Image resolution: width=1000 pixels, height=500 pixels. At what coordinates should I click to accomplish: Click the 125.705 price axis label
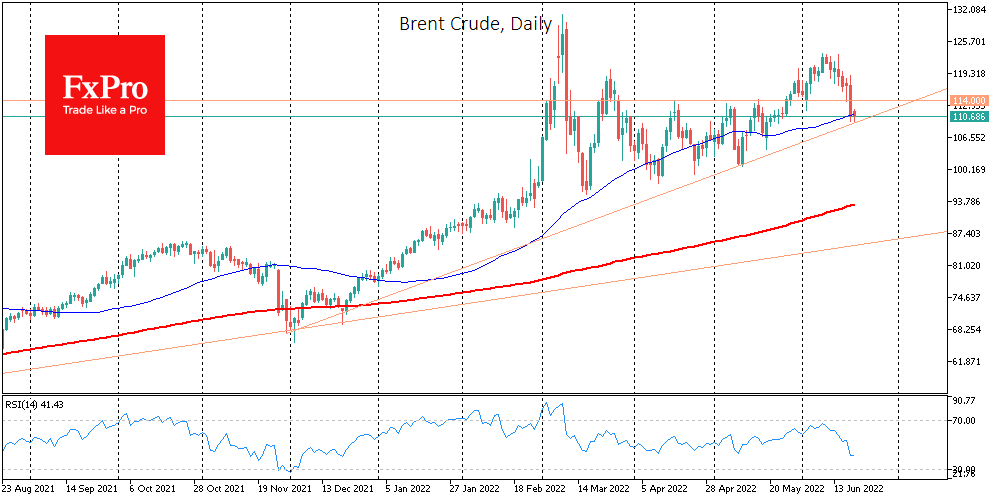(x=970, y=42)
